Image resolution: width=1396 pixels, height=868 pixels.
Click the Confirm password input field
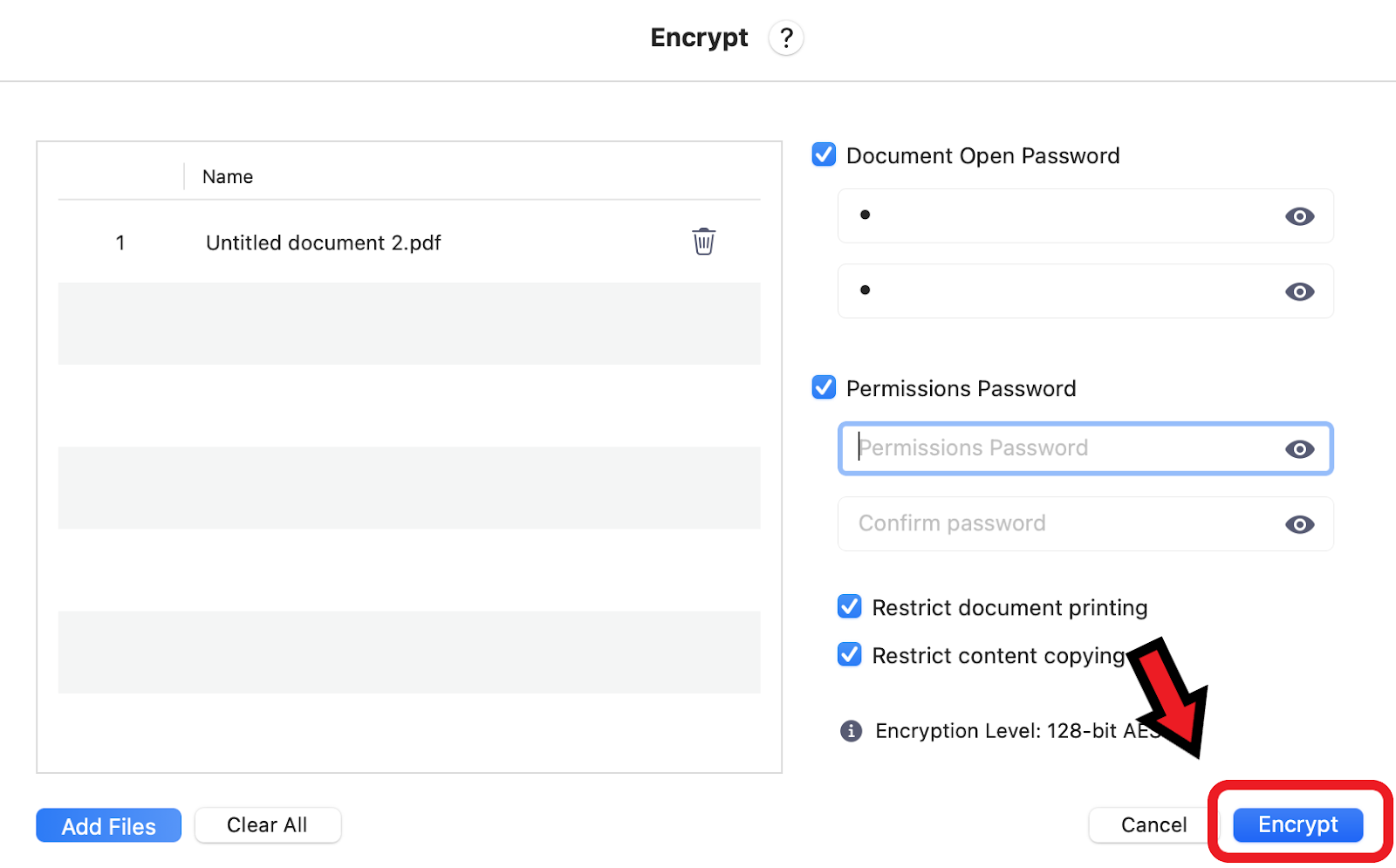[x=1056, y=524]
